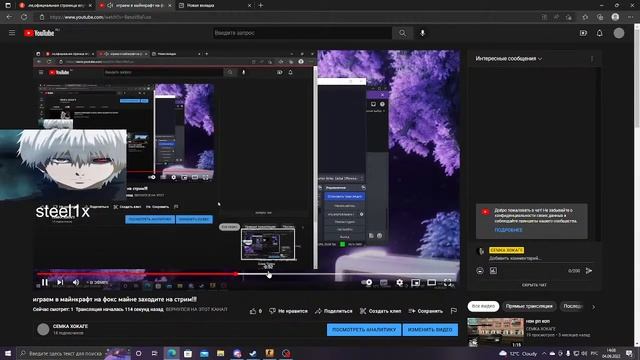
Task: Open the Edge tab actions menu icon
Action: (x=8, y=5)
